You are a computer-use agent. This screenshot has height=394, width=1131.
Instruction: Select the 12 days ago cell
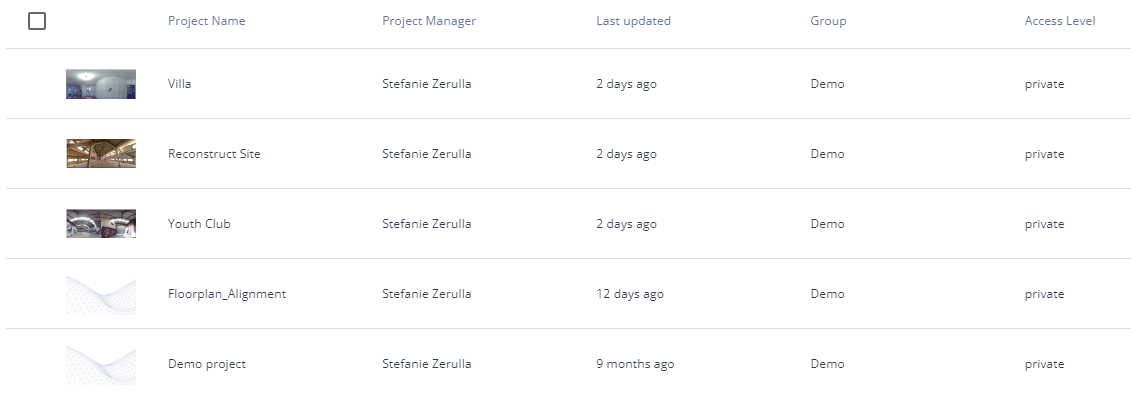pyautogui.click(x=630, y=294)
